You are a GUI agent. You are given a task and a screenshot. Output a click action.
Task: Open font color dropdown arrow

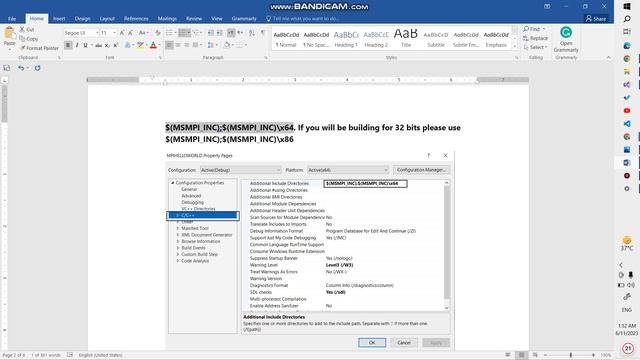click(159, 45)
